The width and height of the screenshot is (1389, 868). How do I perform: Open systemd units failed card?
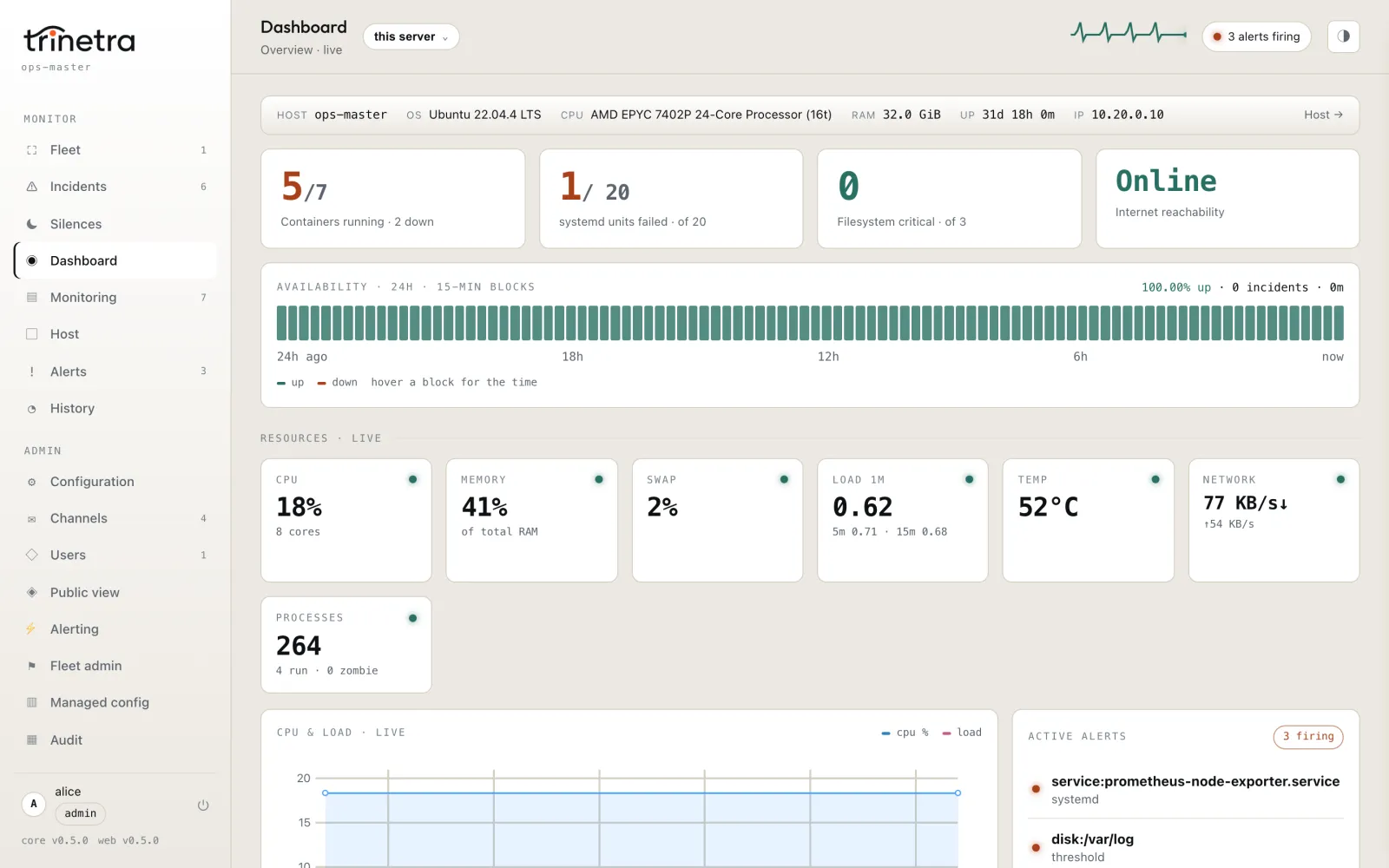coord(671,199)
